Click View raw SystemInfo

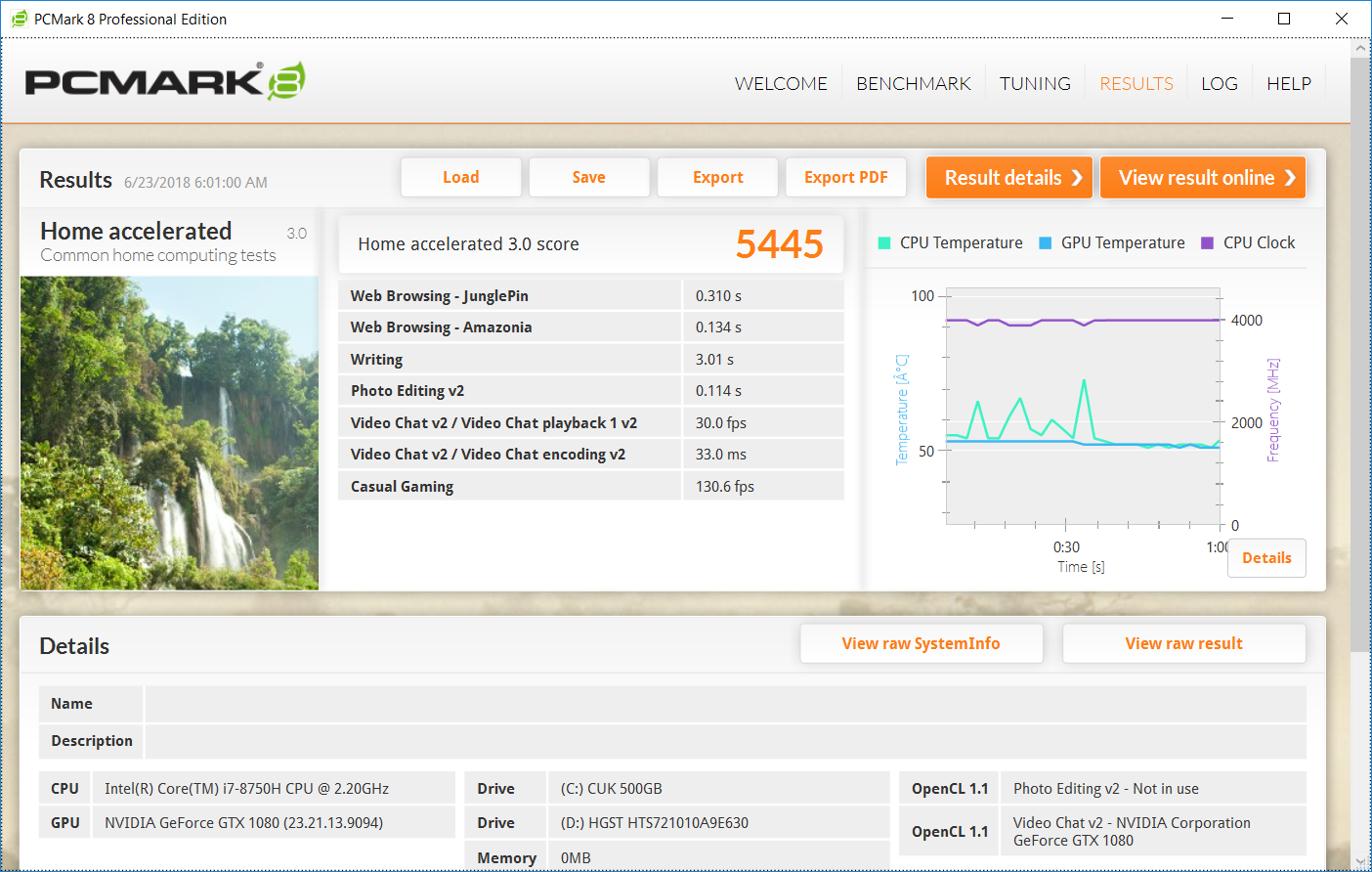[x=922, y=643]
